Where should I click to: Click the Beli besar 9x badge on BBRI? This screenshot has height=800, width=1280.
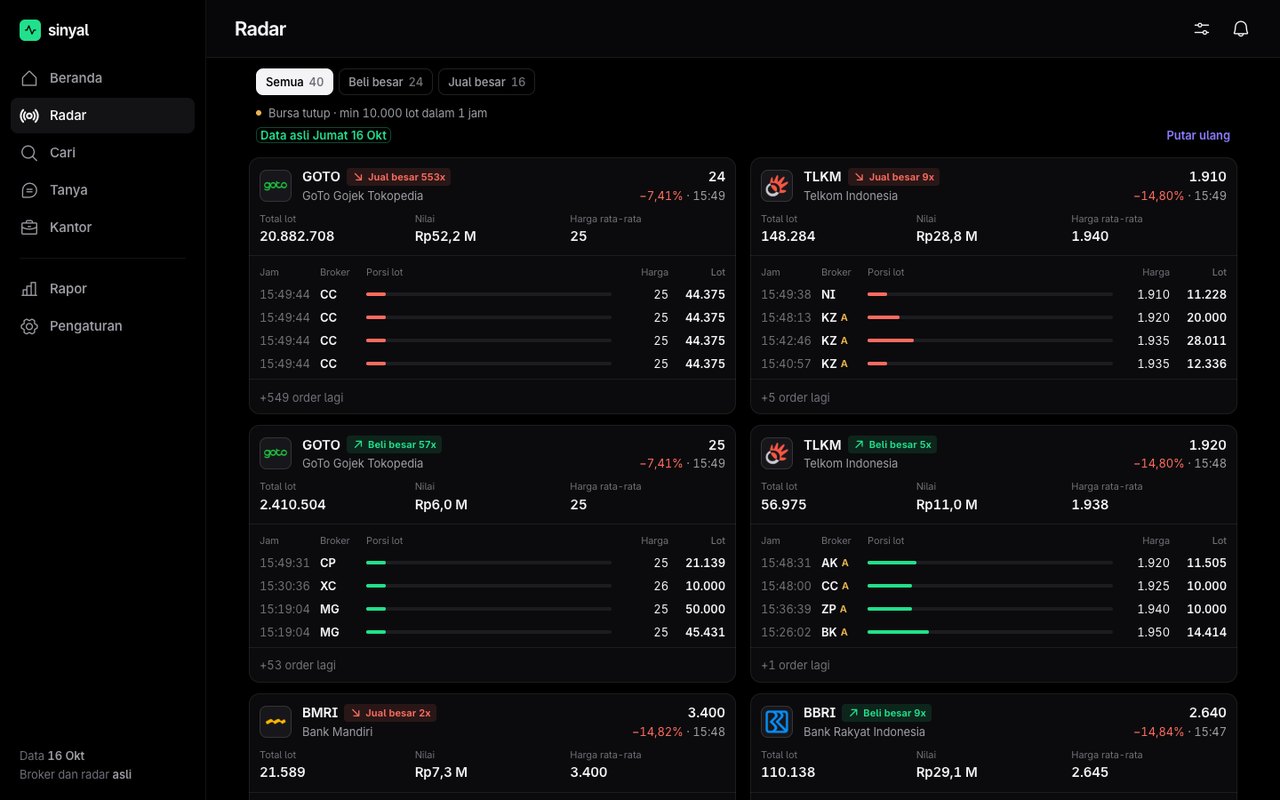coord(886,713)
